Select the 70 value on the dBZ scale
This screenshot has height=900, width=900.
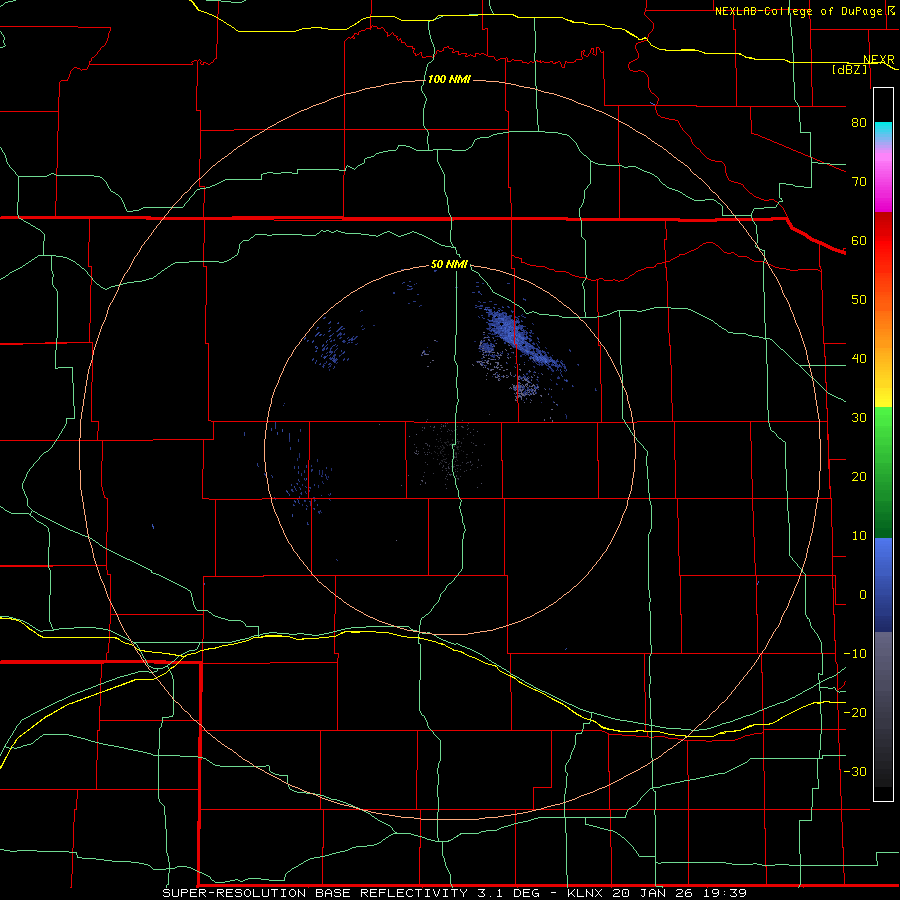click(859, 181)
